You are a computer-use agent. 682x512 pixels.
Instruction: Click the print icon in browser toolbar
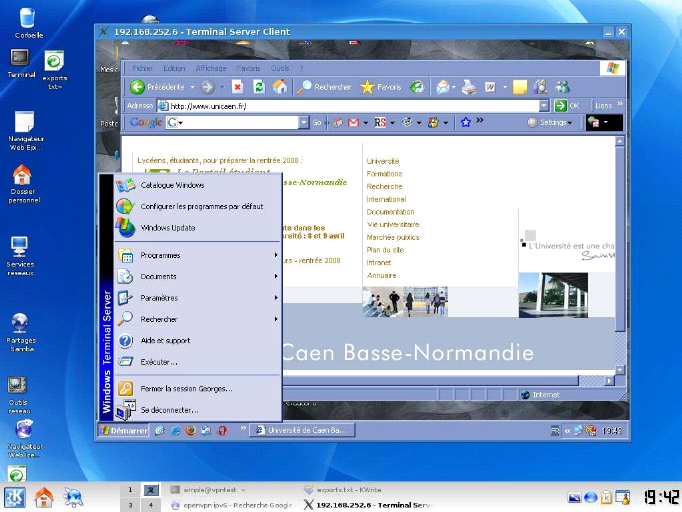[x=469, y=87]
